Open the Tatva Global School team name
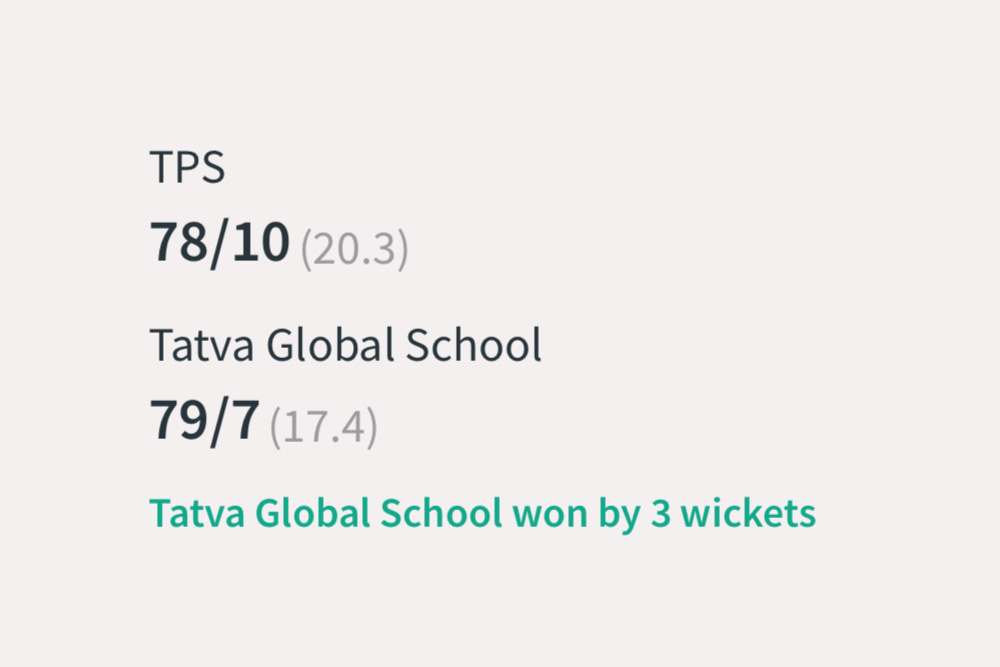The width and height of the screenshot is (1000, 667). point(345,346)
